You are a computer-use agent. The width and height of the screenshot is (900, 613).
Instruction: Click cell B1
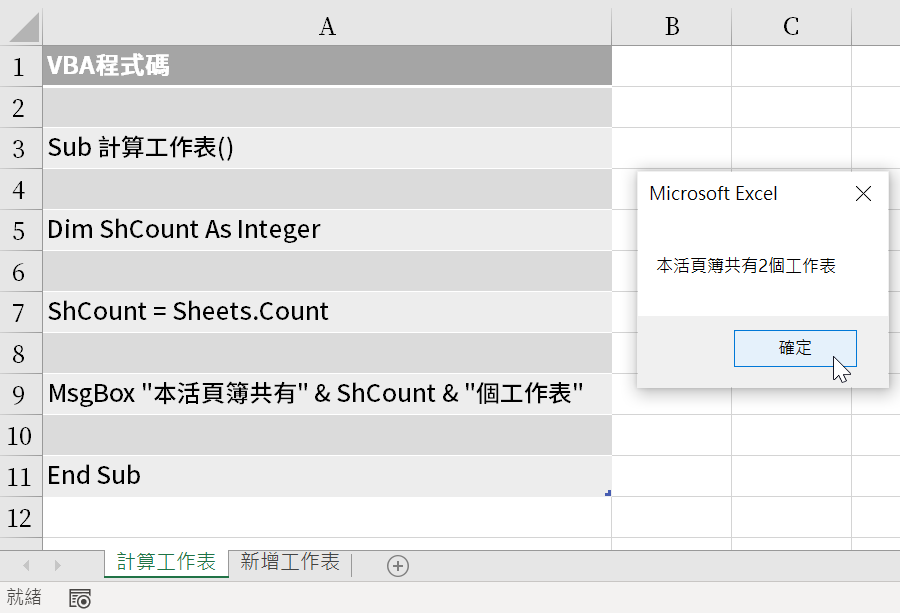click(x=672, y=66)
